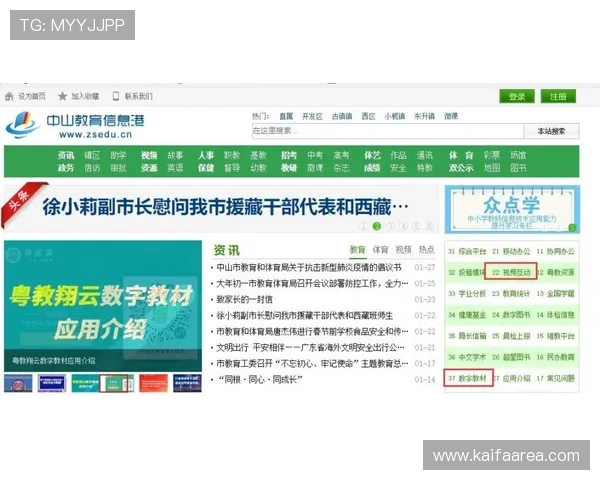The image size is (600, 480).
Task: Click the home icon beside 设为首页
Action: (9, 96)
